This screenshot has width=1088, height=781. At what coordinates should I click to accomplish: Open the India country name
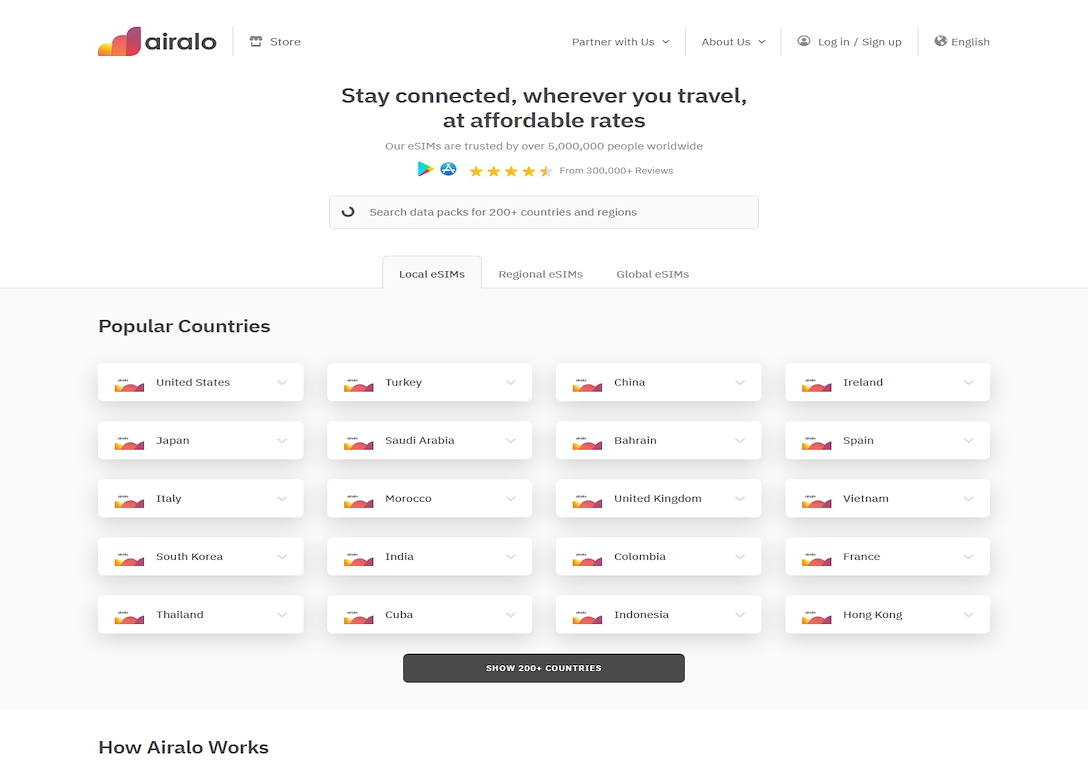pyautogui.click(x=399, y=556)
